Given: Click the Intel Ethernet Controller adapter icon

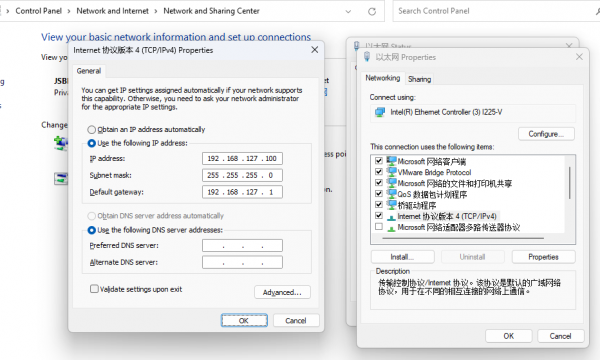Looking at the screenshot, I should (x=380, y=112).
